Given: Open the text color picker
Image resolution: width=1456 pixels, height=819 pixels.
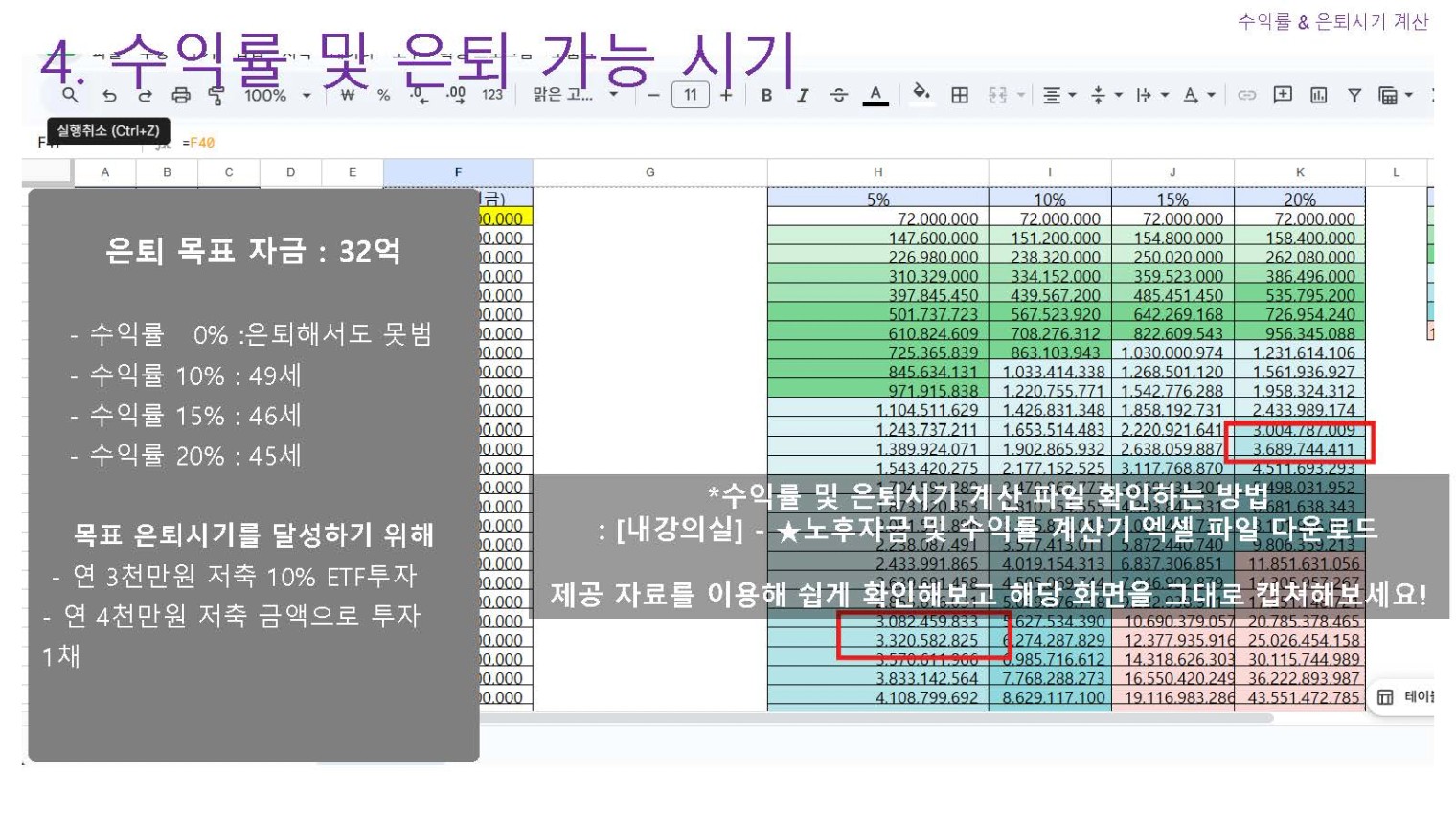Looking at the screenshot, I should pos(875,95).
